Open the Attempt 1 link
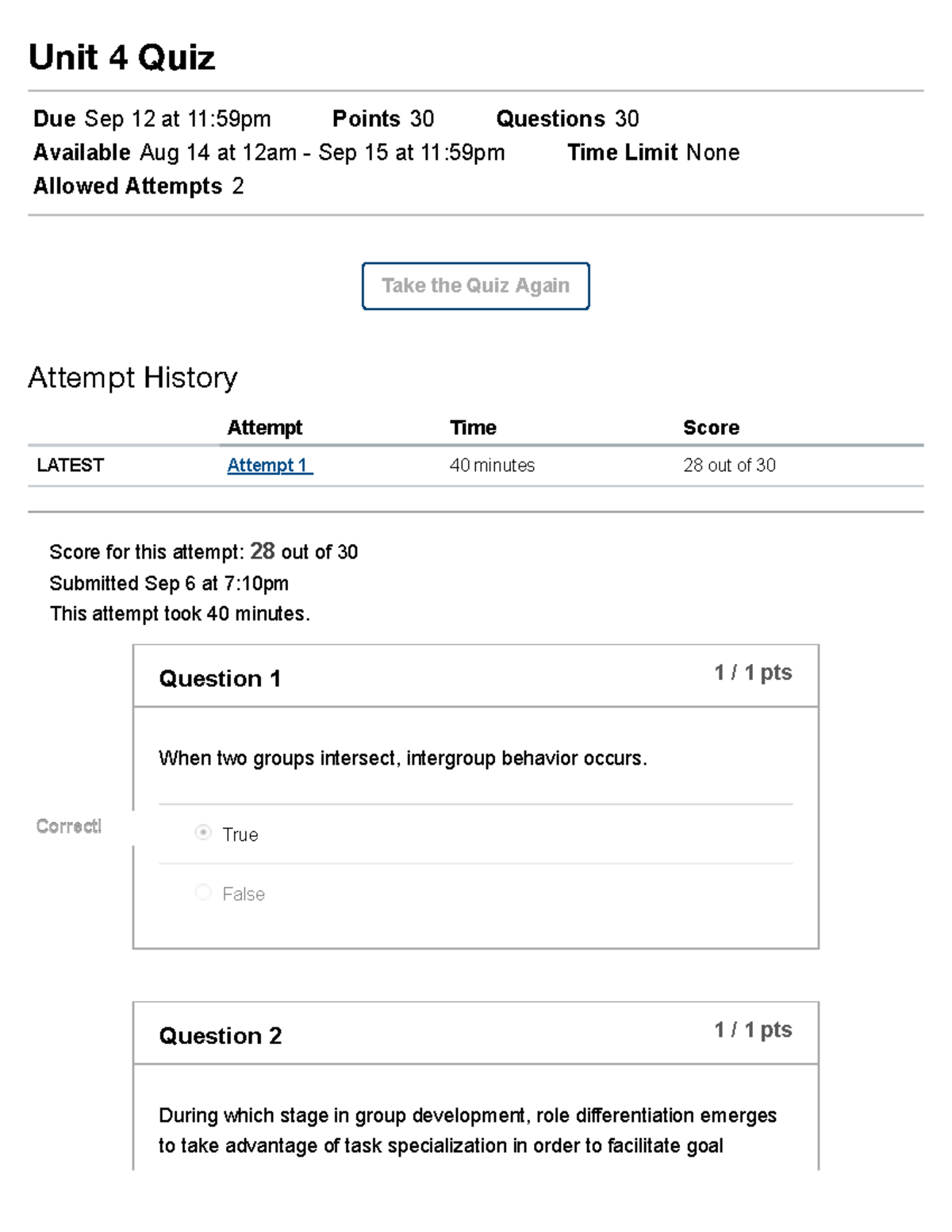The height and width of the screenshot is (1232, 952). point(269,466)
